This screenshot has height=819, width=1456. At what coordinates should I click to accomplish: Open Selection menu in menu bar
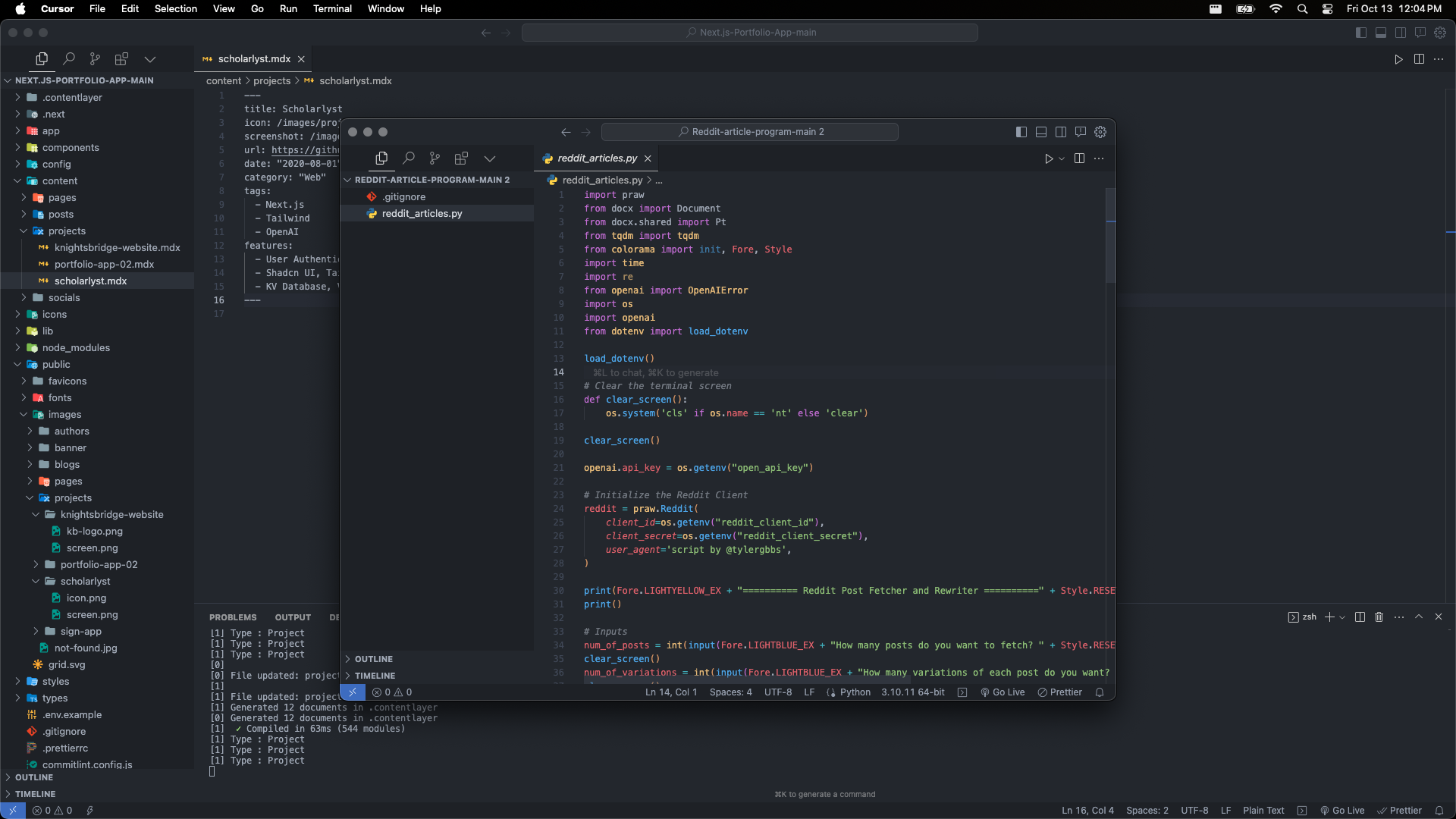[176, 9]
